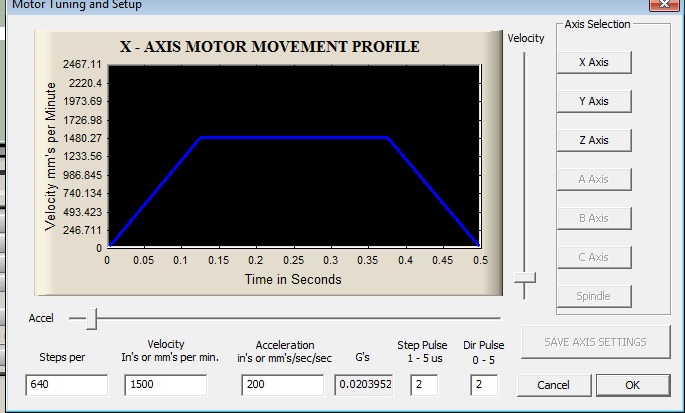The height and width of the screenshot is (413, 685).
Task: Select the Z Axis button
Action: click(594, 140)
